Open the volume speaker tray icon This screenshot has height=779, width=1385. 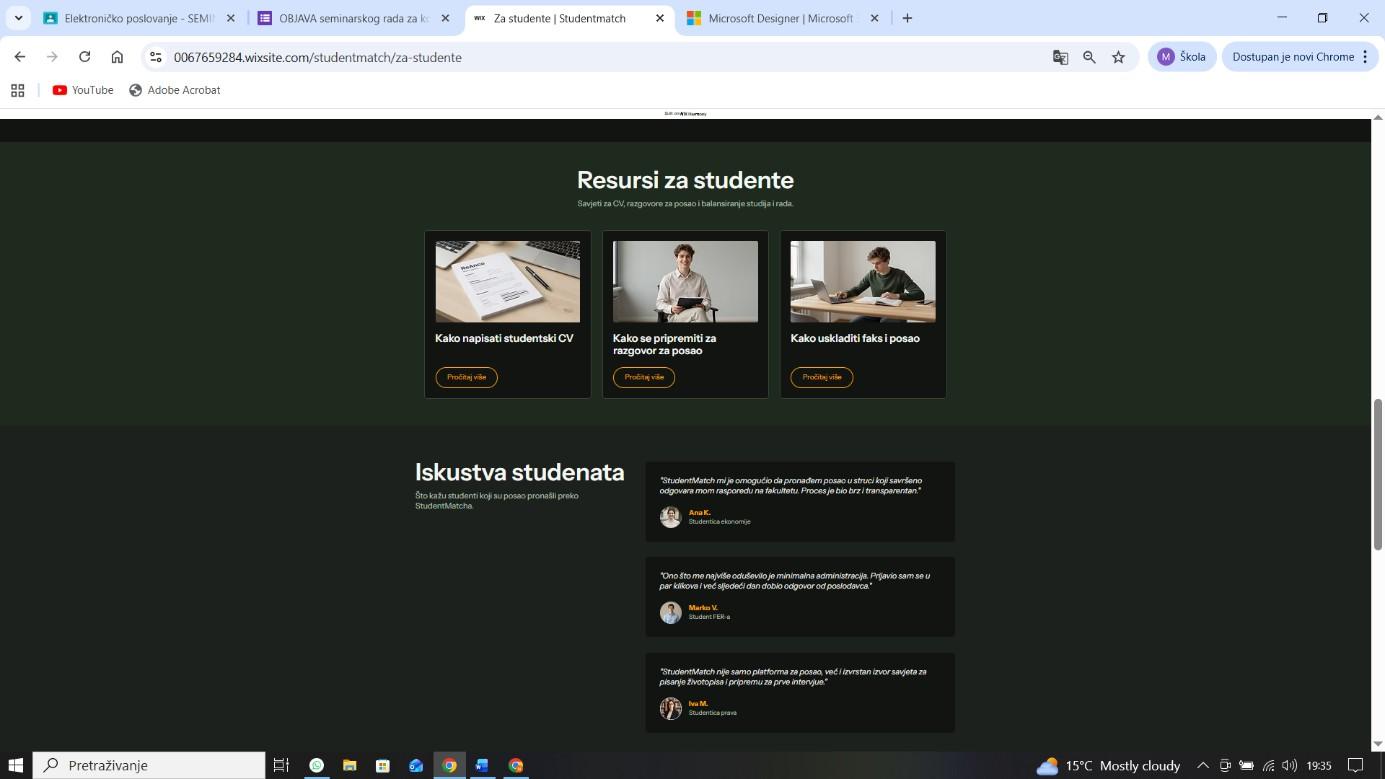(x=1289, y=765)
